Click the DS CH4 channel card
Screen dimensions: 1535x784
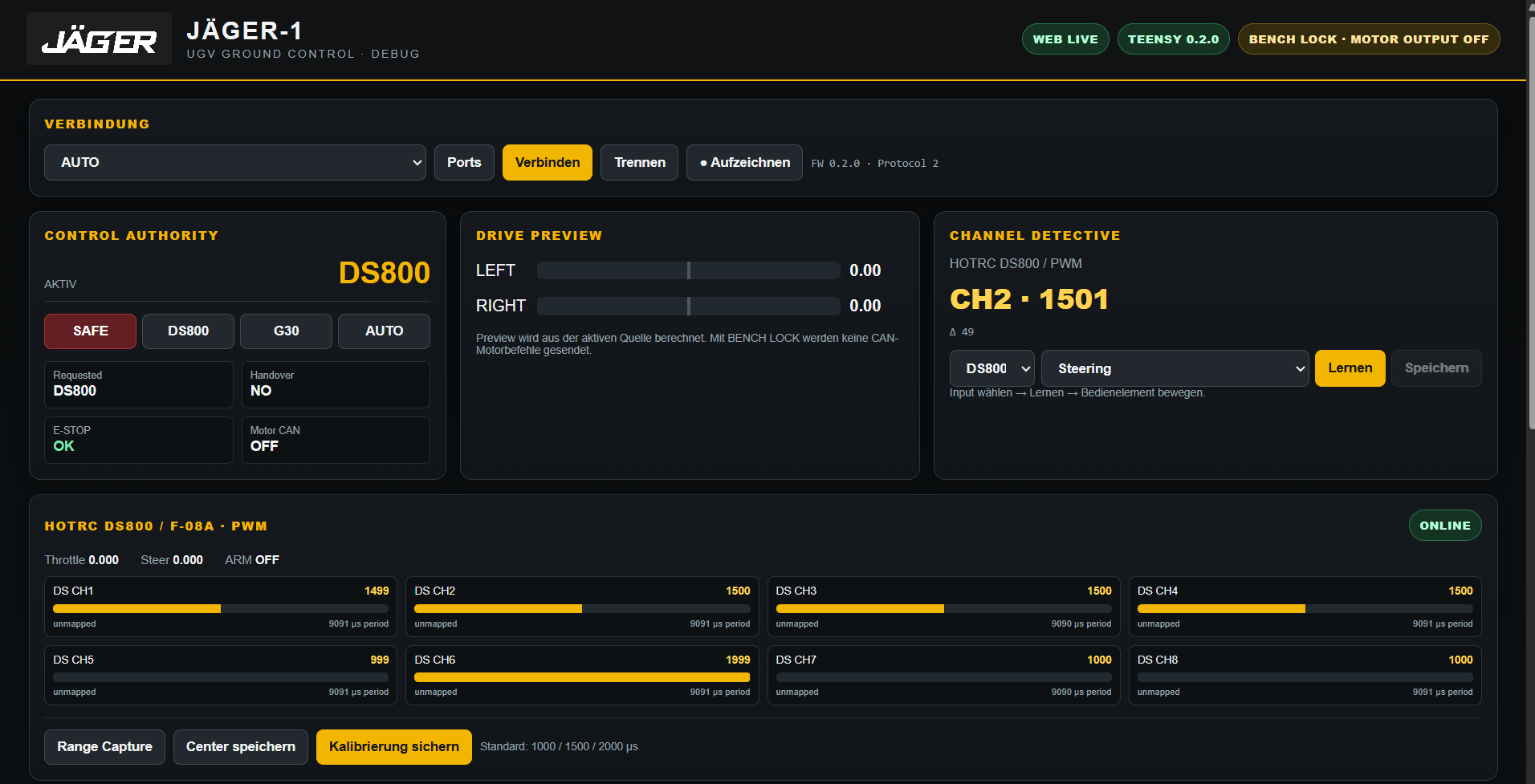(1305, 607)
